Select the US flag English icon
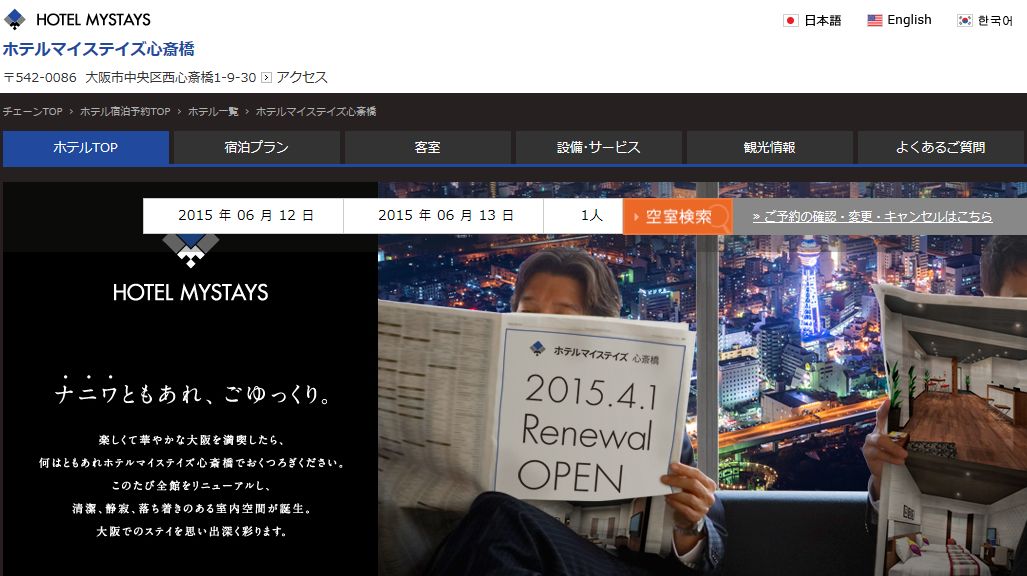Screen dimensions: 1027x576 tap(874, 20)
